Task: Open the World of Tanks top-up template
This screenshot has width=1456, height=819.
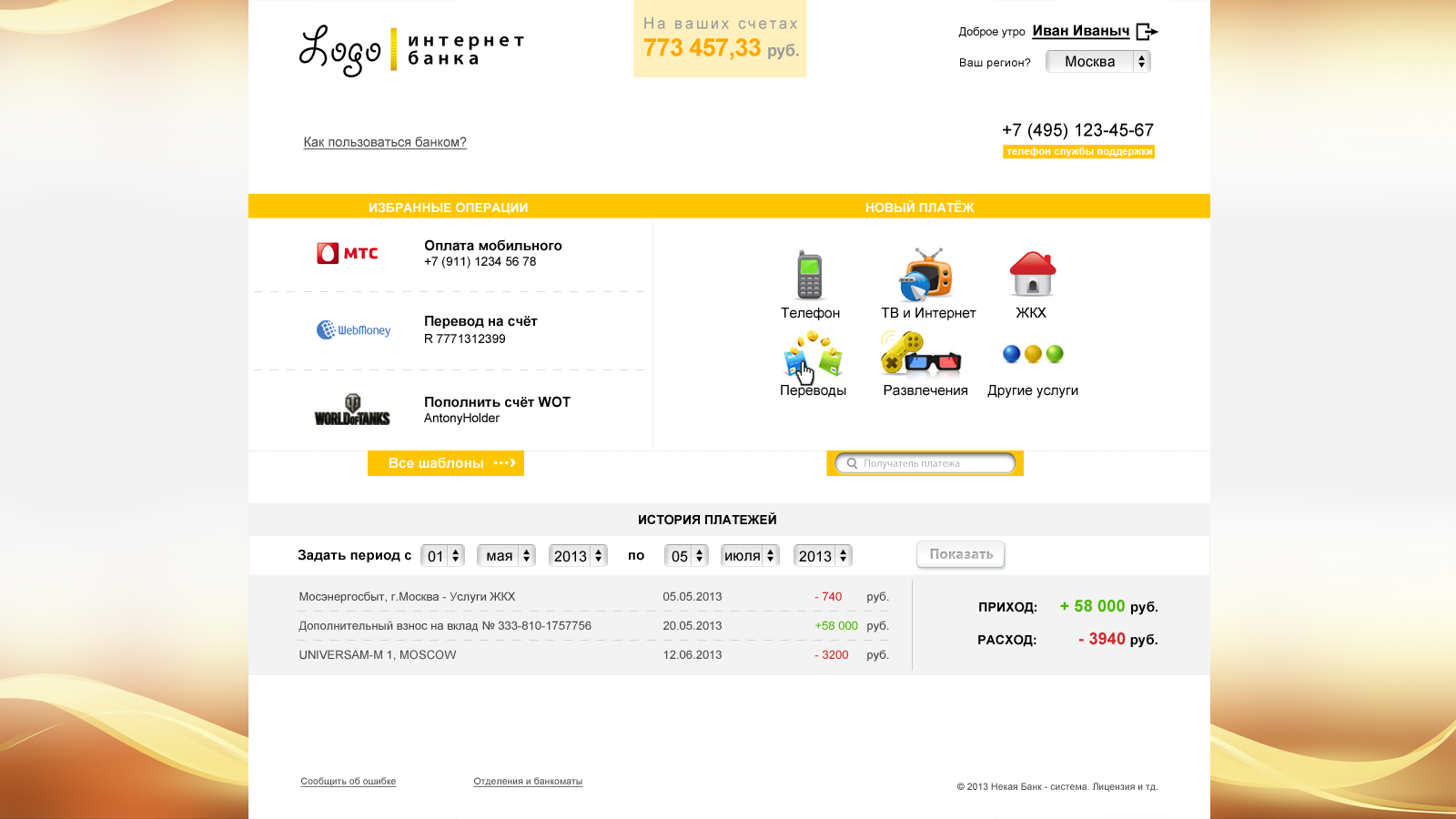Action: coord(353,409)
